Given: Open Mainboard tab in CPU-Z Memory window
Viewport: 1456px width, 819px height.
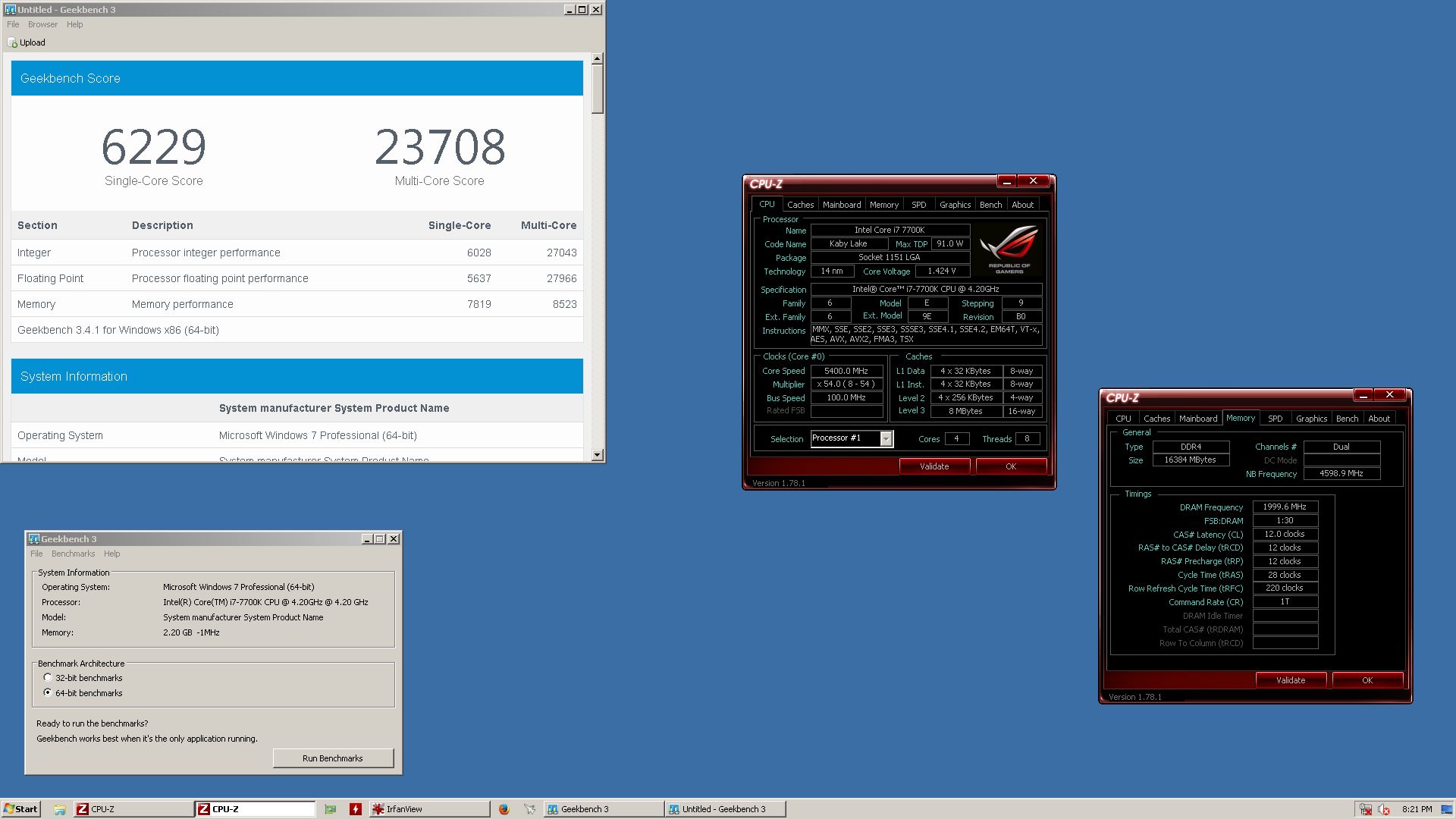Looking at the screenshot, I should point(1198,419).
